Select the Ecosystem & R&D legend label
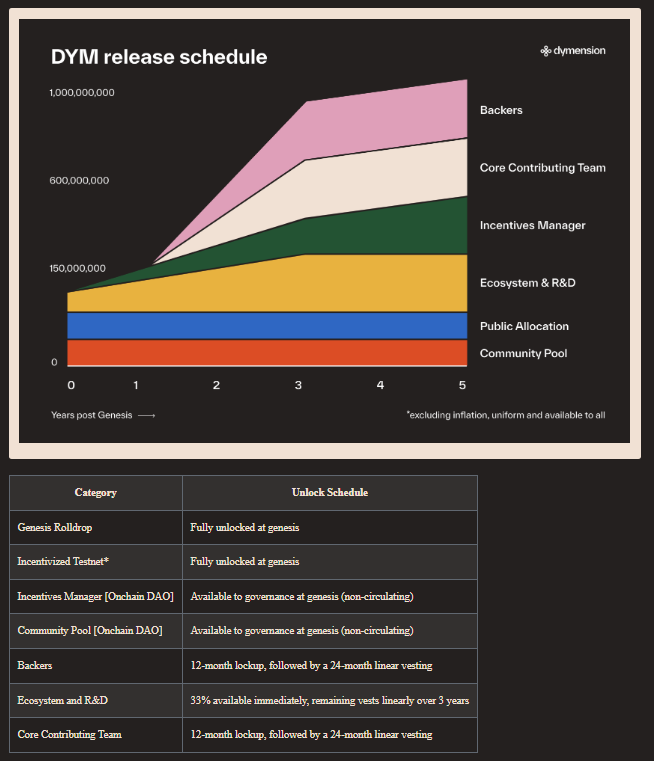 coord(527,283)
